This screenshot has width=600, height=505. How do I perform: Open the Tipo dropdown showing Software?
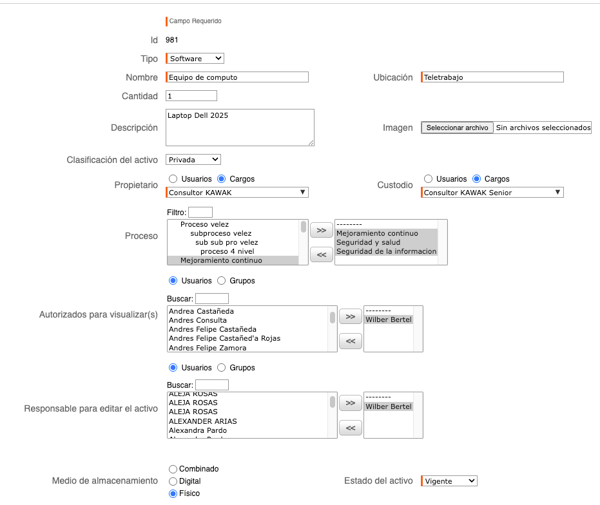(x=195, y=59)
